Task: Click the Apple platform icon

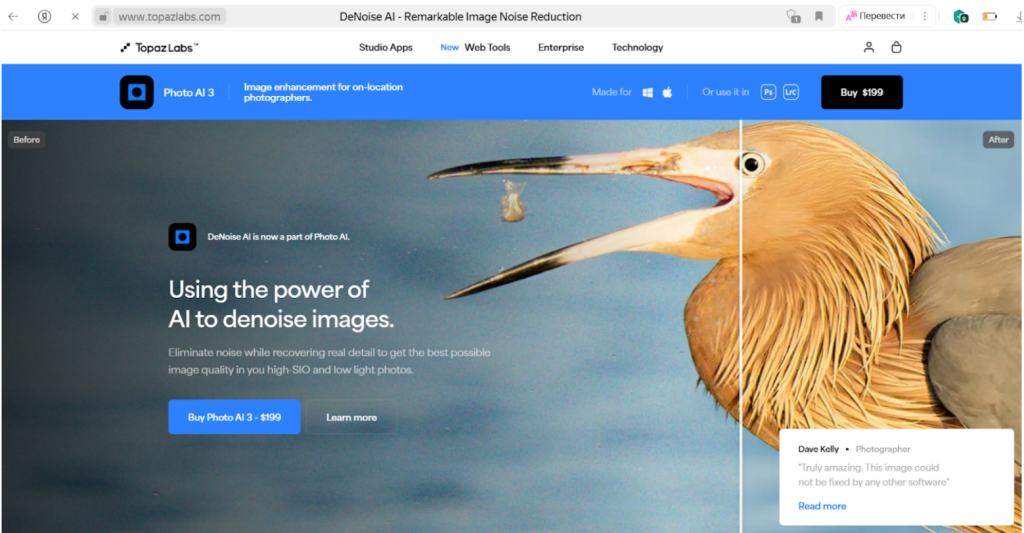Action: click(667, 92)
